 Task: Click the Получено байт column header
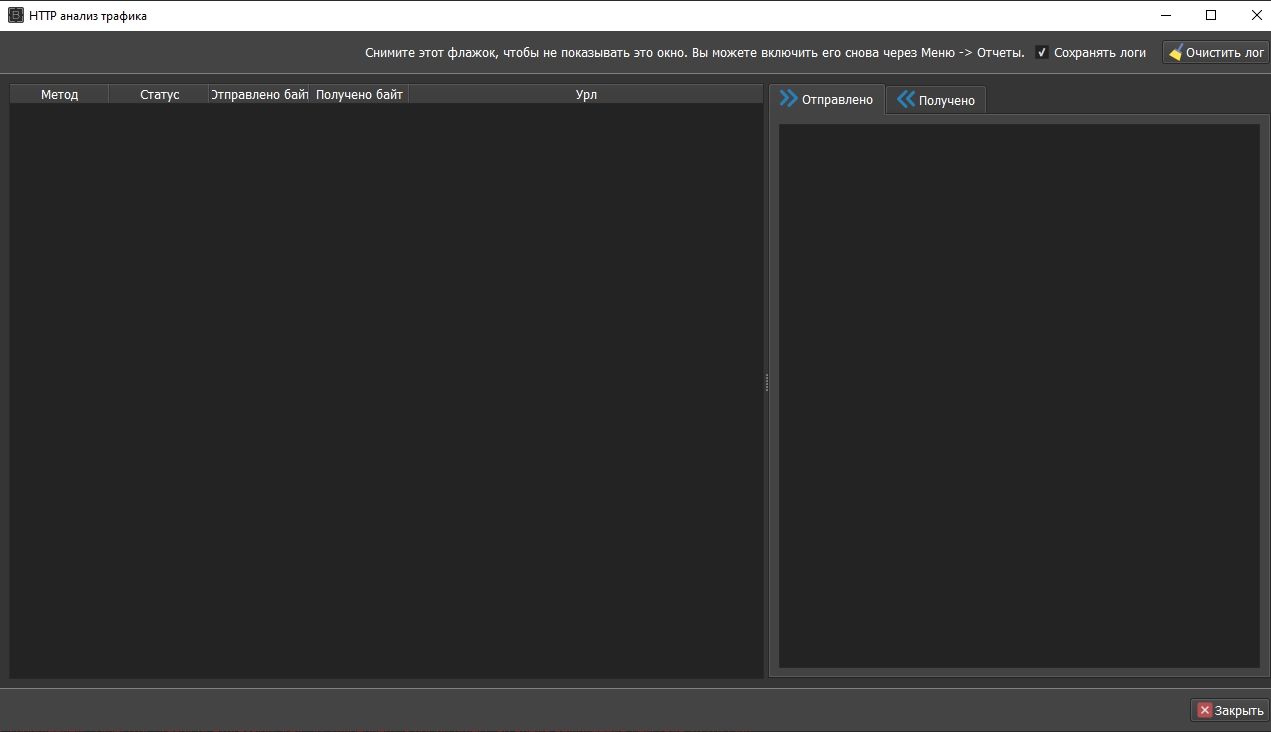tap(359, 94)
